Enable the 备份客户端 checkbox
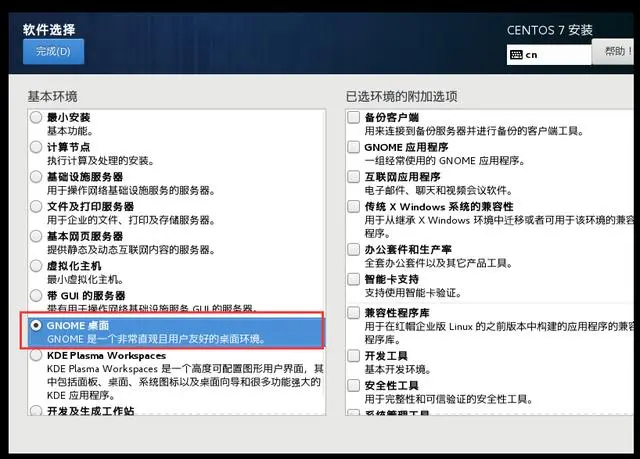Image resolution: width=640 pixels, height=459 pixels. [353, 118]
